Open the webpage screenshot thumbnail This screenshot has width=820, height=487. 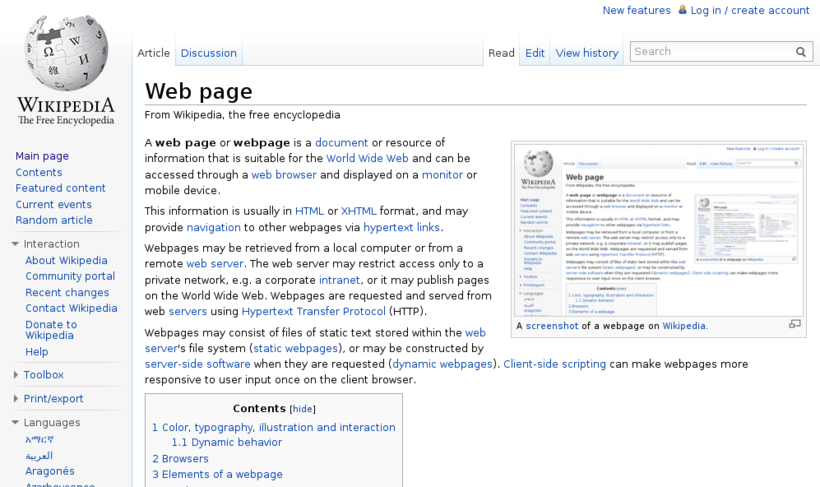[x=658, y=228]
